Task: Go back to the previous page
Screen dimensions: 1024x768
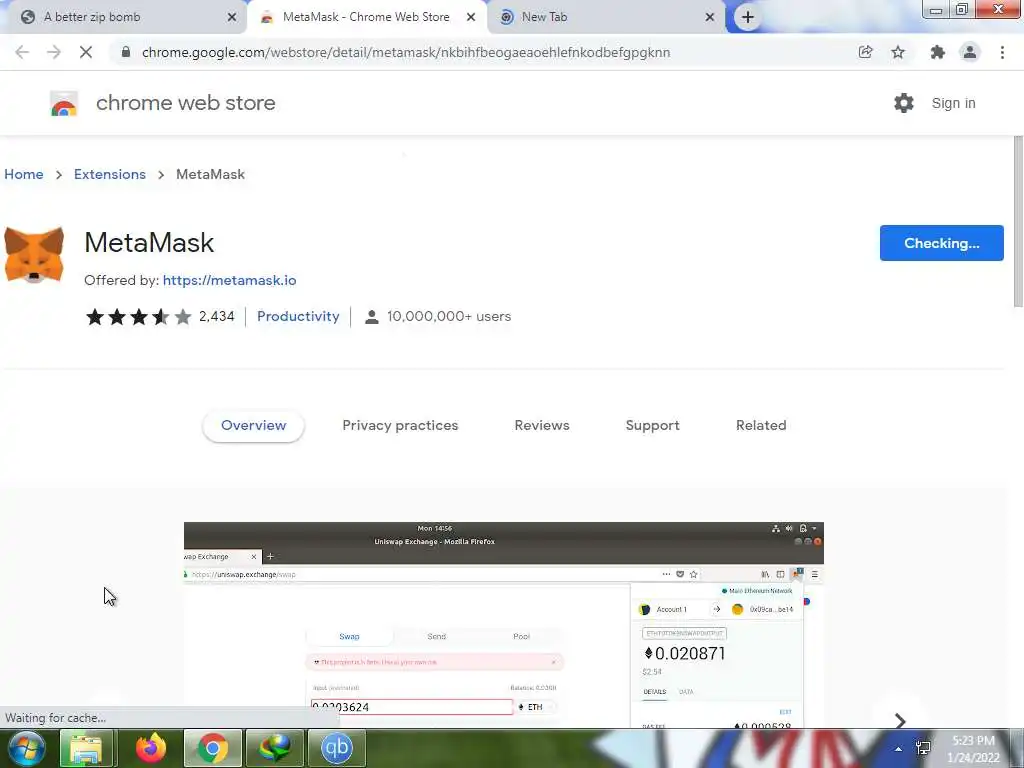Action: click(x=22, y=52)
